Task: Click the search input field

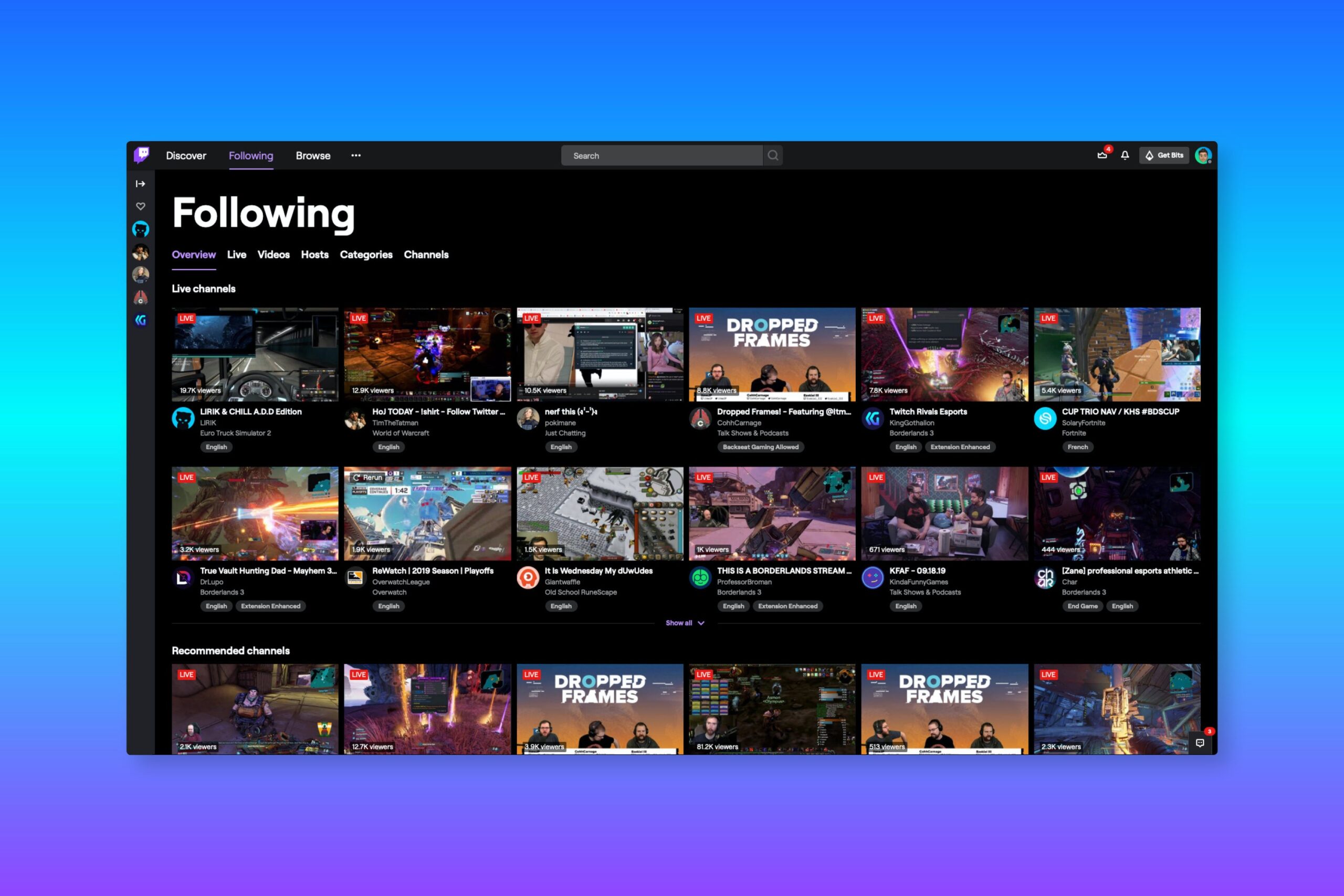Action: (x=661, y=155)
